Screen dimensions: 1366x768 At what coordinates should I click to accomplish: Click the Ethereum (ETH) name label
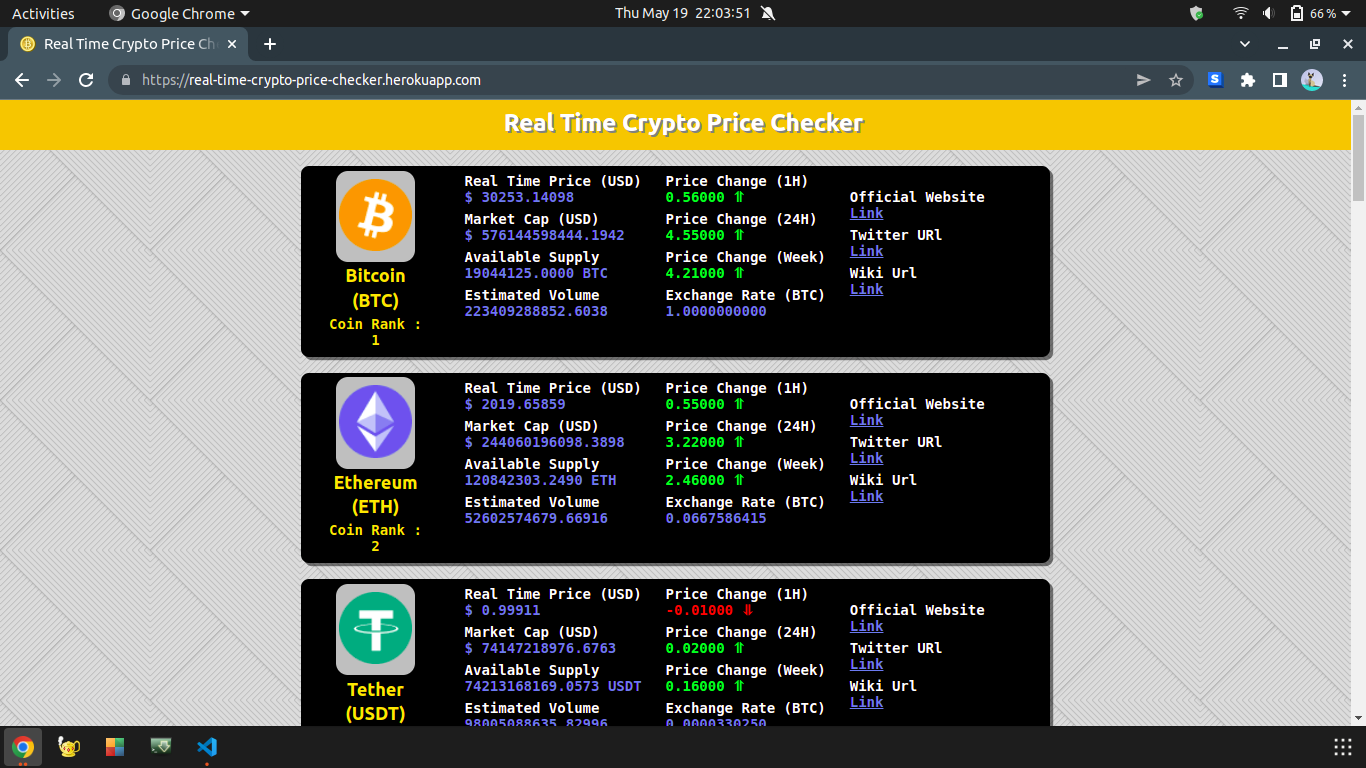click(x=375, y=494)
